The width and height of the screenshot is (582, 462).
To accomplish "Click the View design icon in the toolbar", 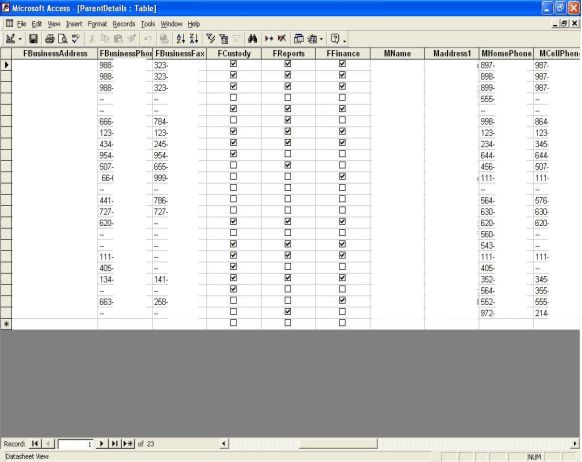I will [10, 39].
